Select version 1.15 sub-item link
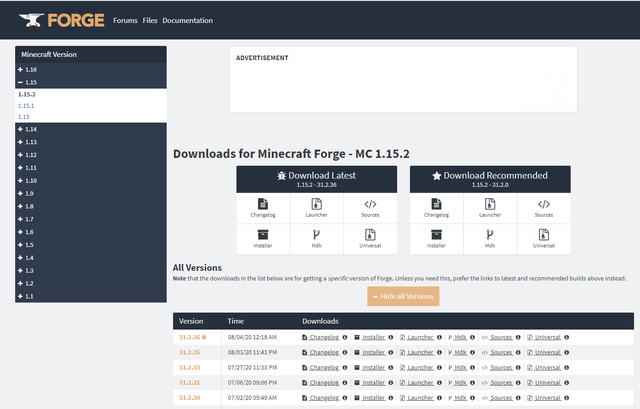 click(x=24, y=117)
